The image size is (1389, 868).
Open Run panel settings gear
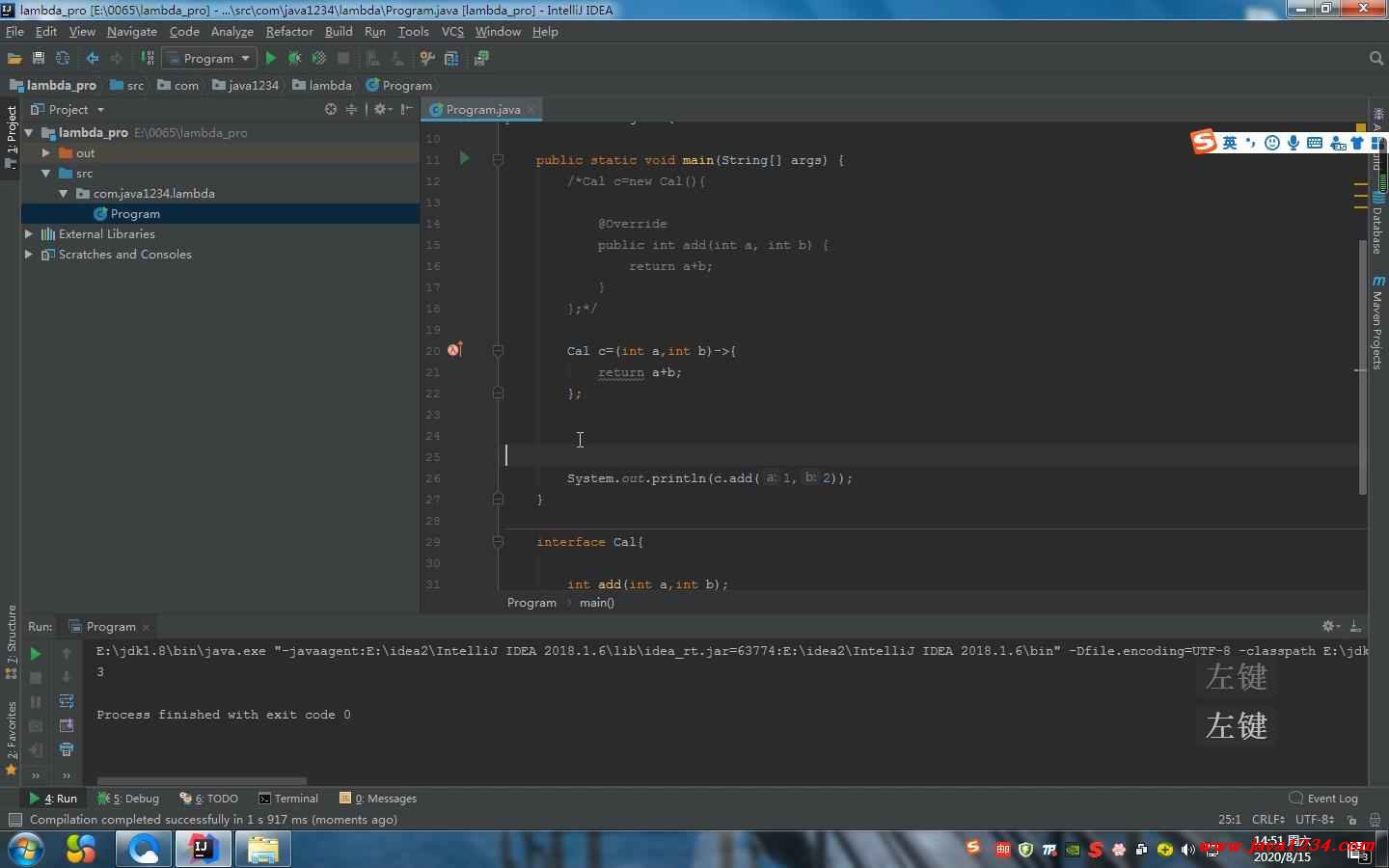pos(1330,626)
